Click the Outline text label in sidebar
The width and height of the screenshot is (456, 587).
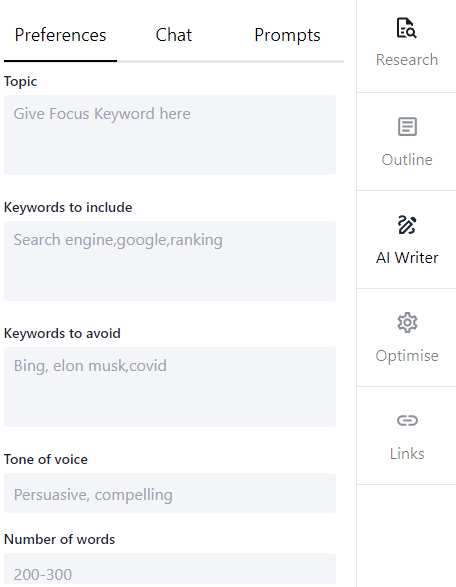pos(407,159)
